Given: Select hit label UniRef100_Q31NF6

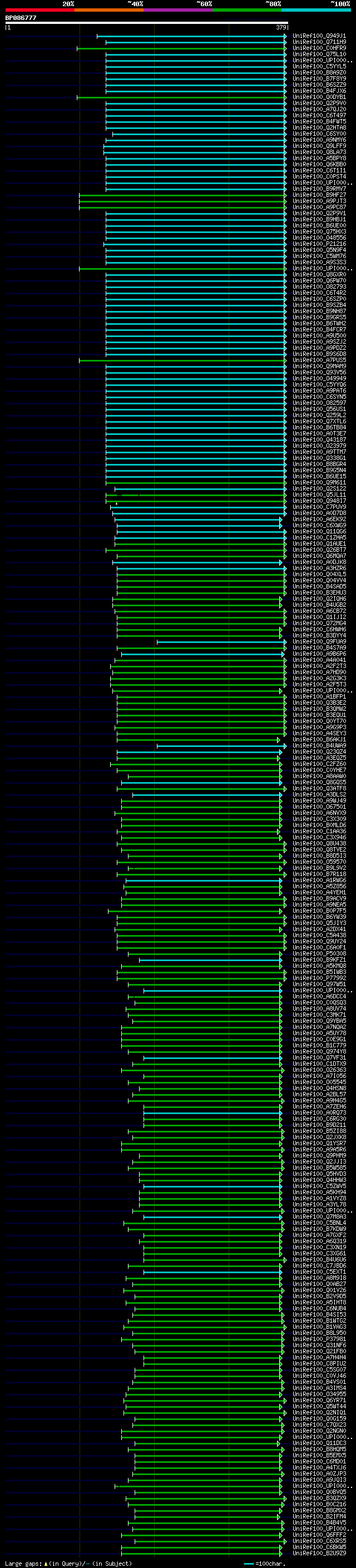Looking at the screenshot, I should [319, 1345].
